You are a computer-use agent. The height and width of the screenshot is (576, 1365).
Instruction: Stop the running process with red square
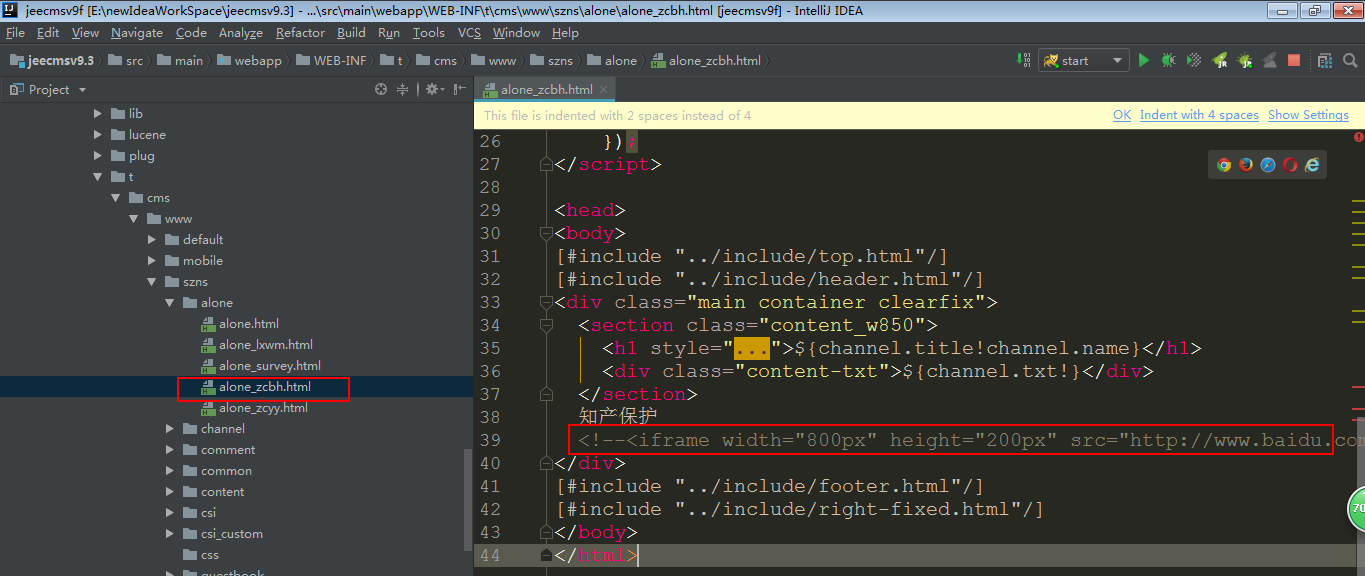pyautogui.click(x=1294, y=60)
